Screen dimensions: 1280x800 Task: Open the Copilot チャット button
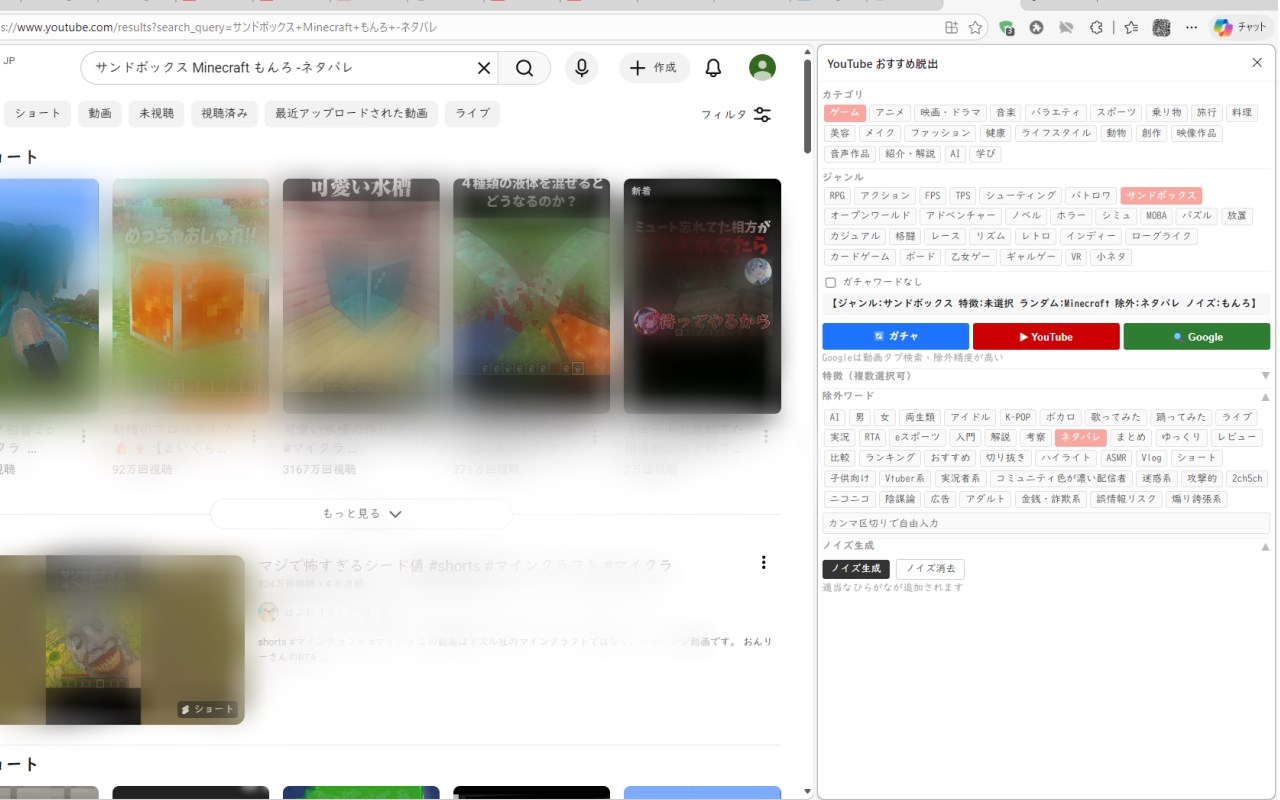click(x=1241, y=28)
